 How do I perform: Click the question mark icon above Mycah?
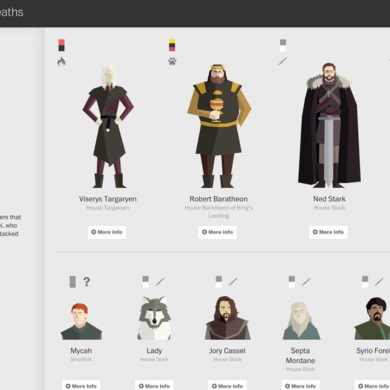pos(87,282)
